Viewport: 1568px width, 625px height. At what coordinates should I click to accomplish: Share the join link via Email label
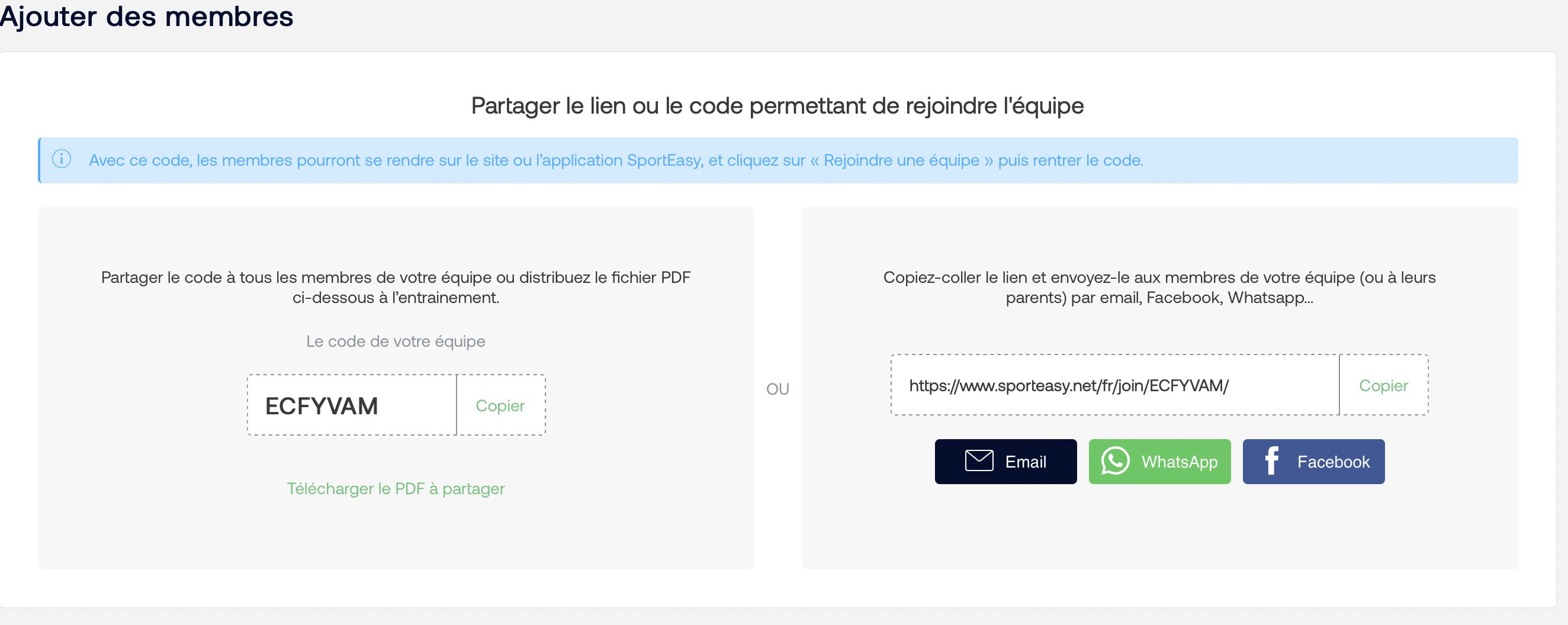(x=1026, y=462)
